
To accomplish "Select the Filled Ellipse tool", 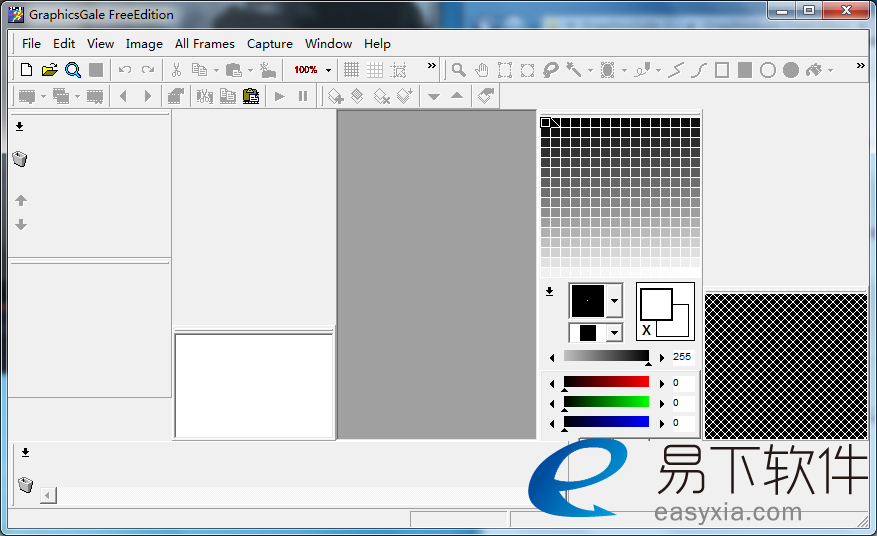I will [791, 70].
